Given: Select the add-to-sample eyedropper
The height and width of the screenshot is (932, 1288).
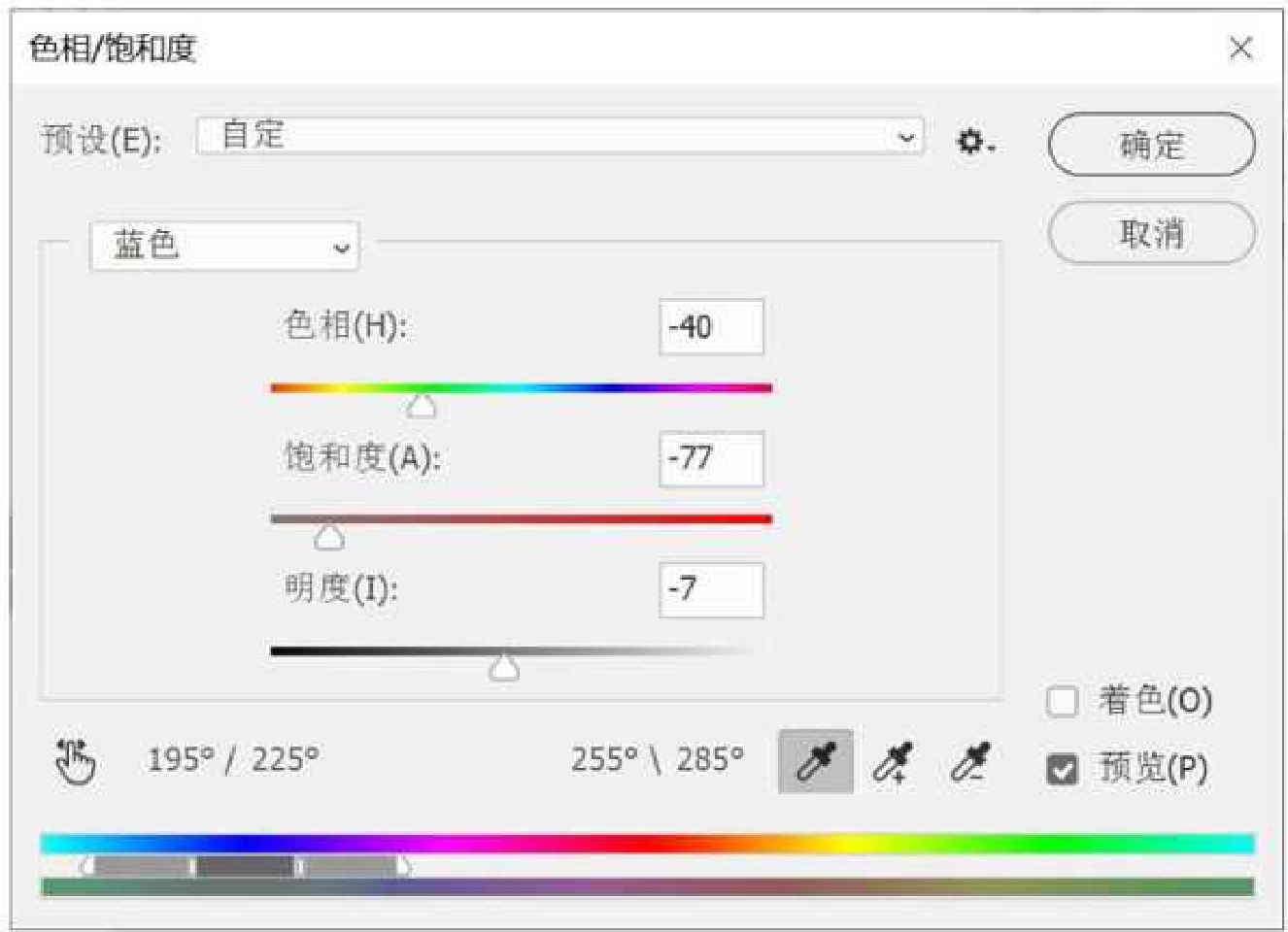Looking at the screenshot, I should pos(893,762).
